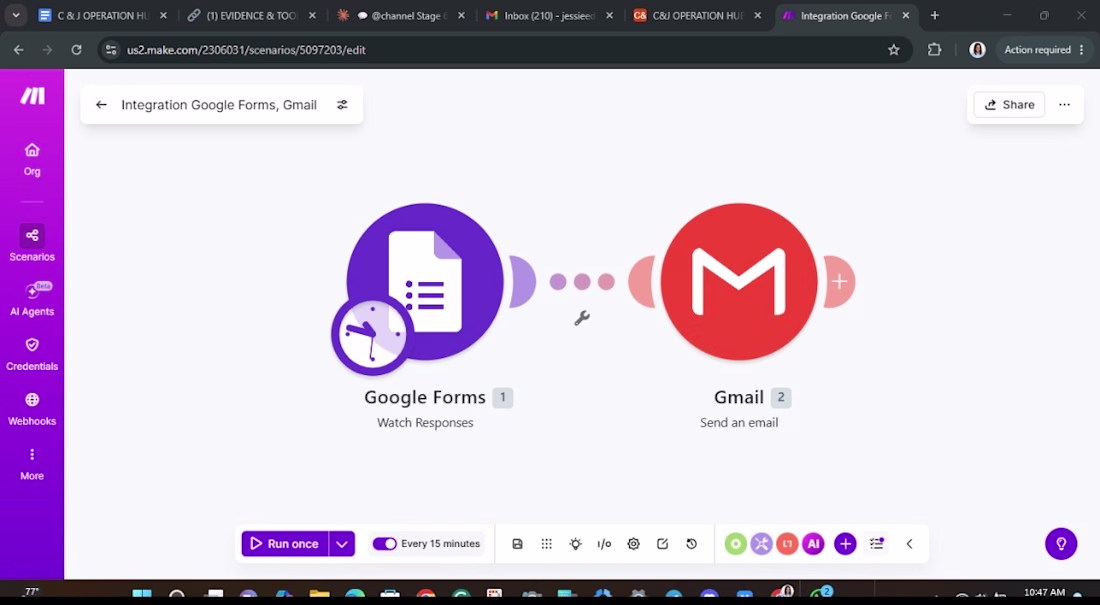
Task: View site information icon in address bar
Action: 110,50
